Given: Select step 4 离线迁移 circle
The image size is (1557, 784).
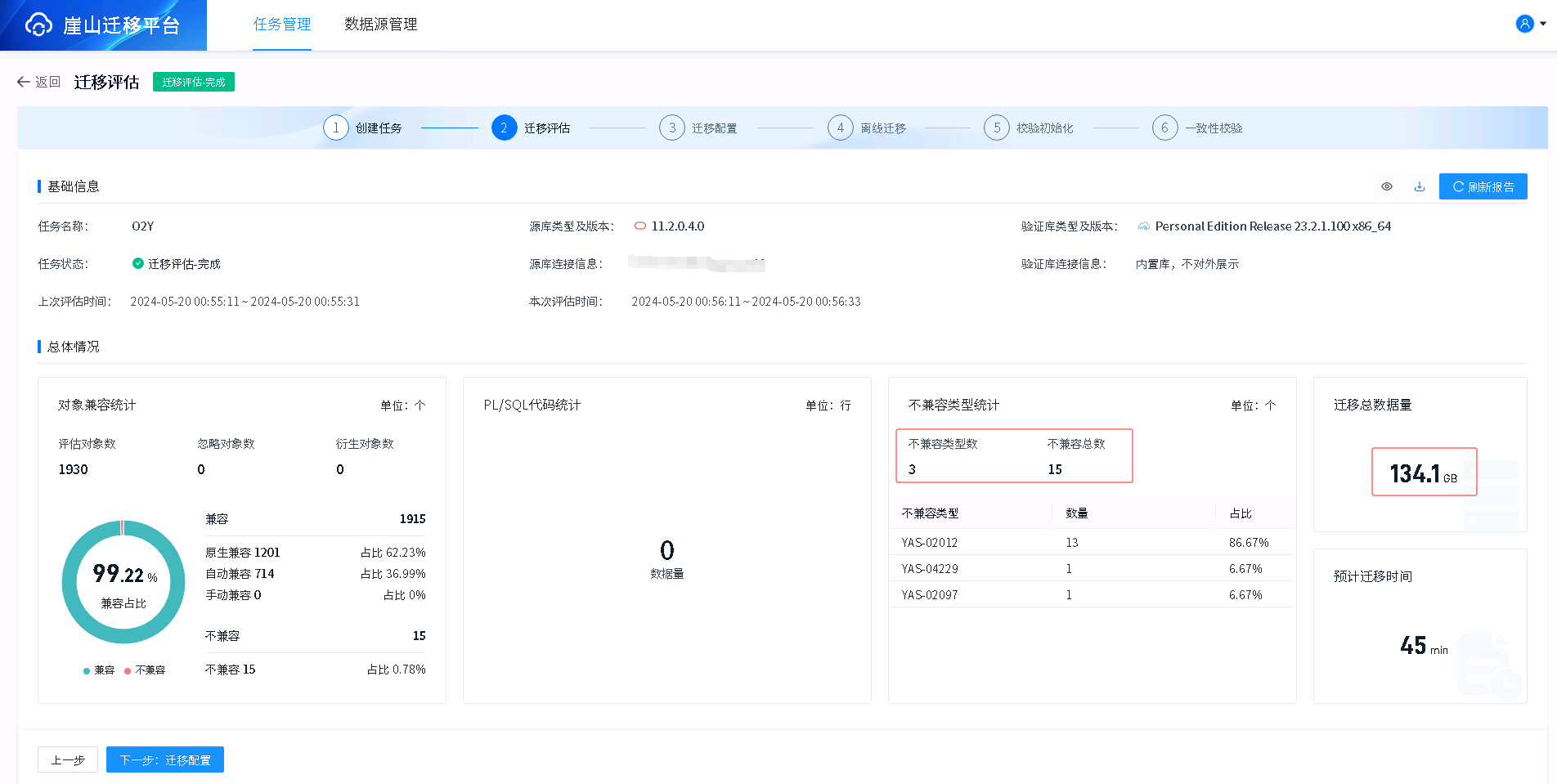Looking at the screenshot, I should (841, 128).
